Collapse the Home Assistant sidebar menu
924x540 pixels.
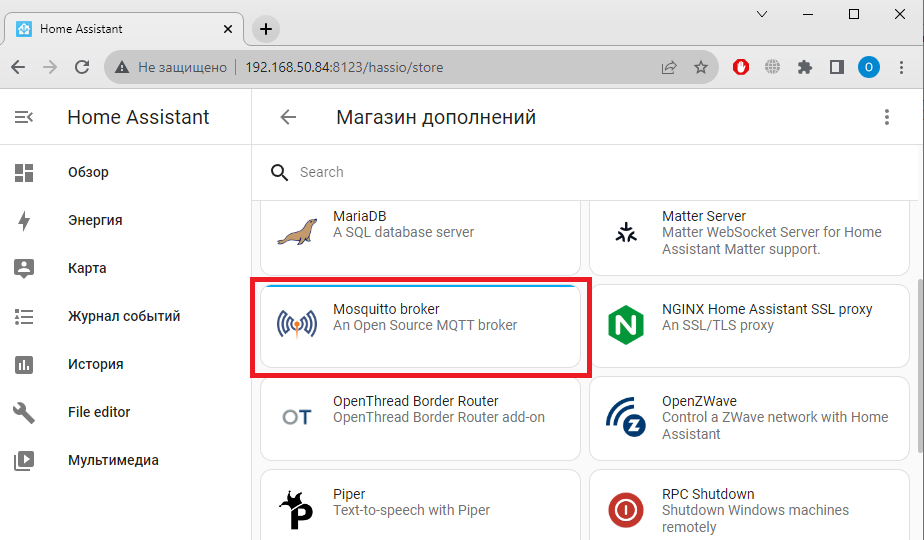(x=24, y=117)
